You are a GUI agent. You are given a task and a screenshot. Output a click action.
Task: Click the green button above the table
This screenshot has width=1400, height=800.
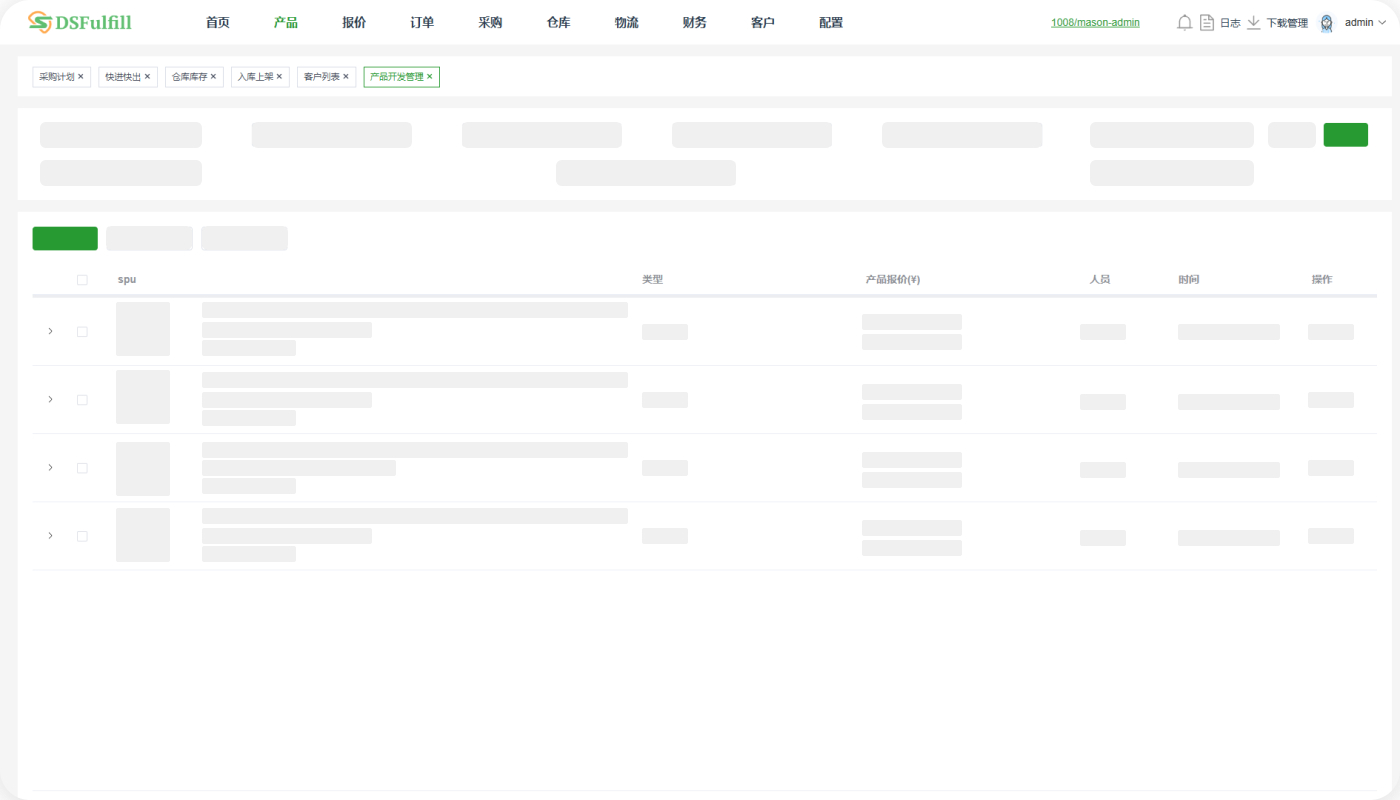click(65, 238)
